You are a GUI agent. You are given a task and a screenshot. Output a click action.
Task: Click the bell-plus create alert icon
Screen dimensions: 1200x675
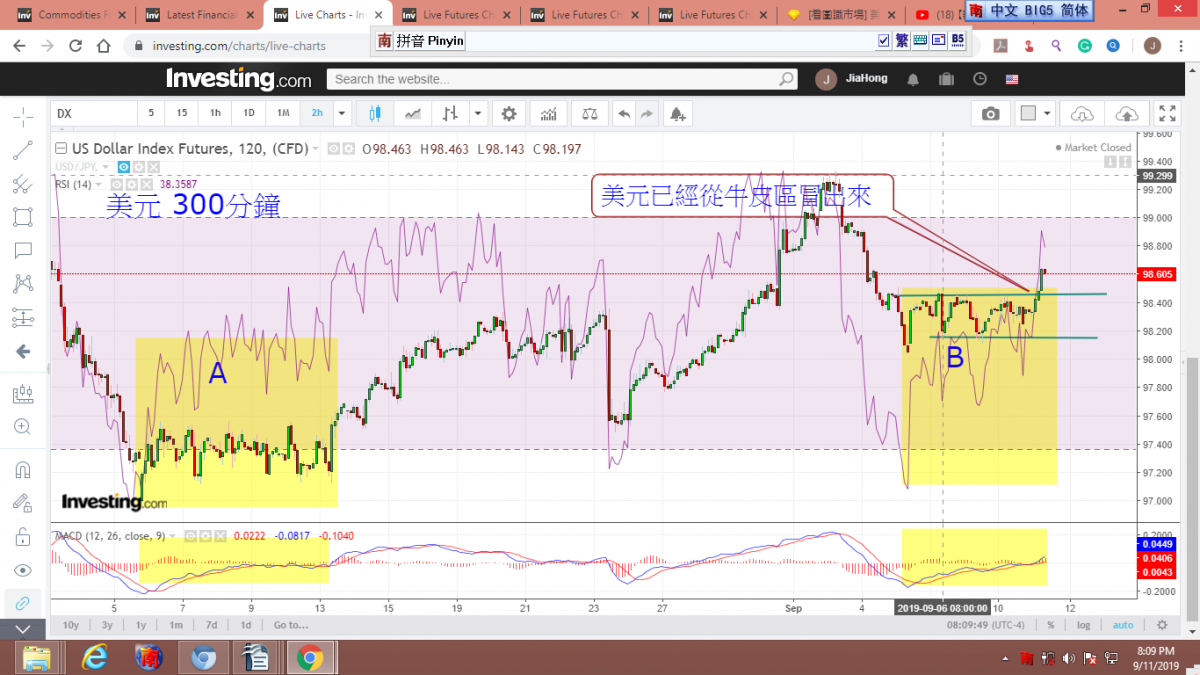678,113
